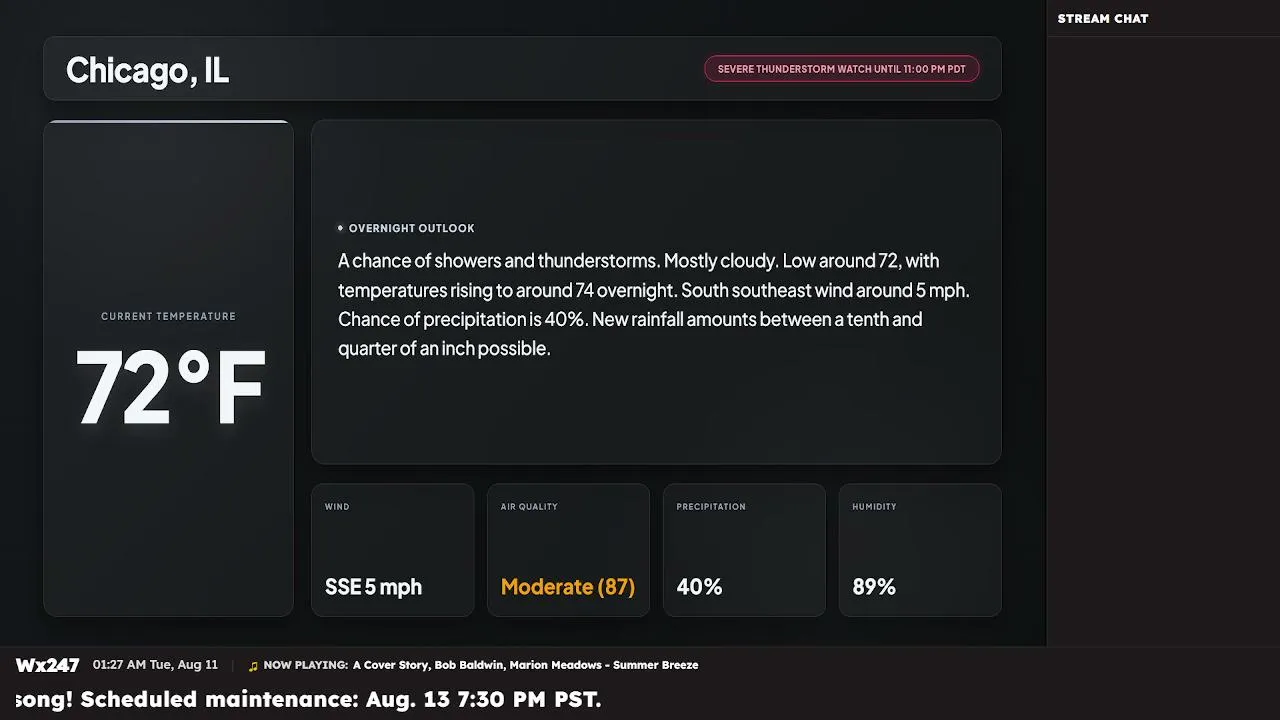Click the overnight forecast description text
Screen dimensions: 1280x720
654,305
